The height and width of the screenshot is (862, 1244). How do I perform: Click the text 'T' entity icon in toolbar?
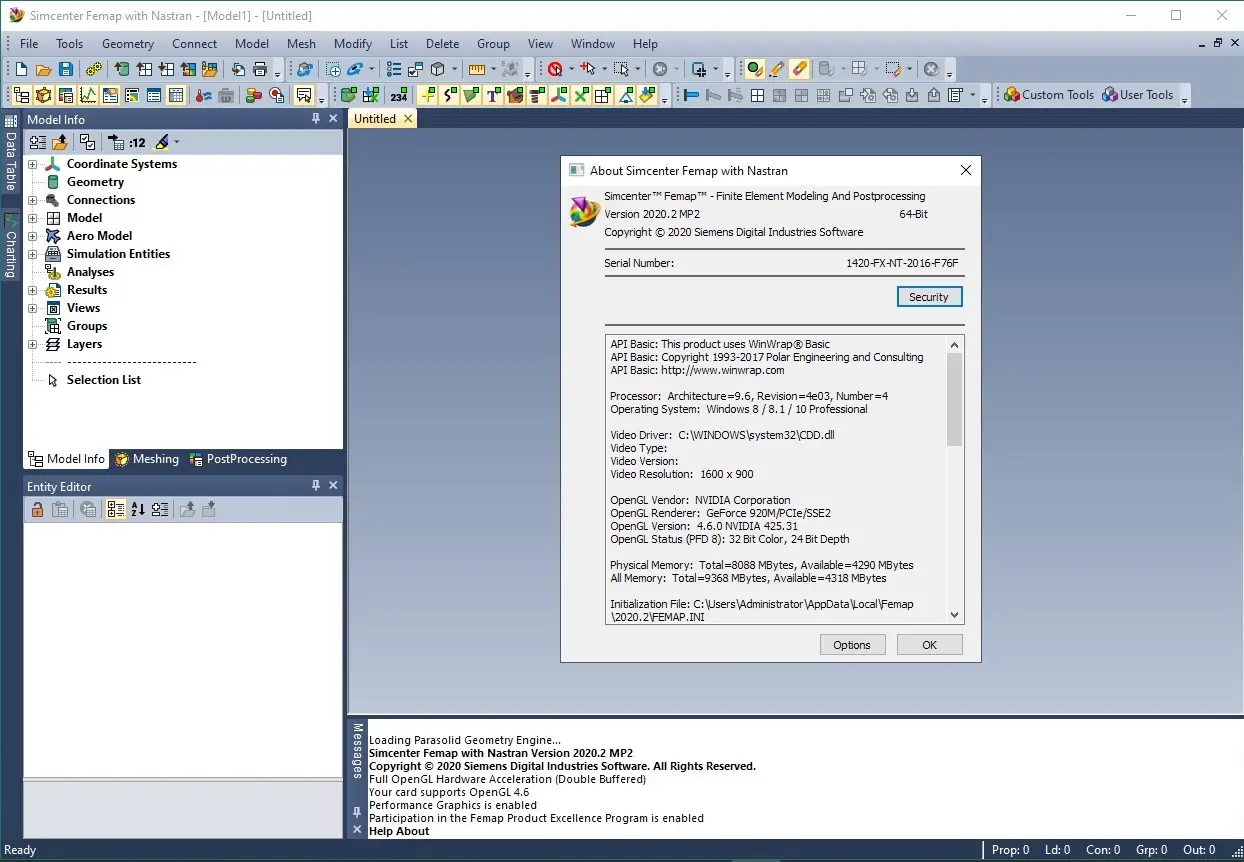pos(493,95)
